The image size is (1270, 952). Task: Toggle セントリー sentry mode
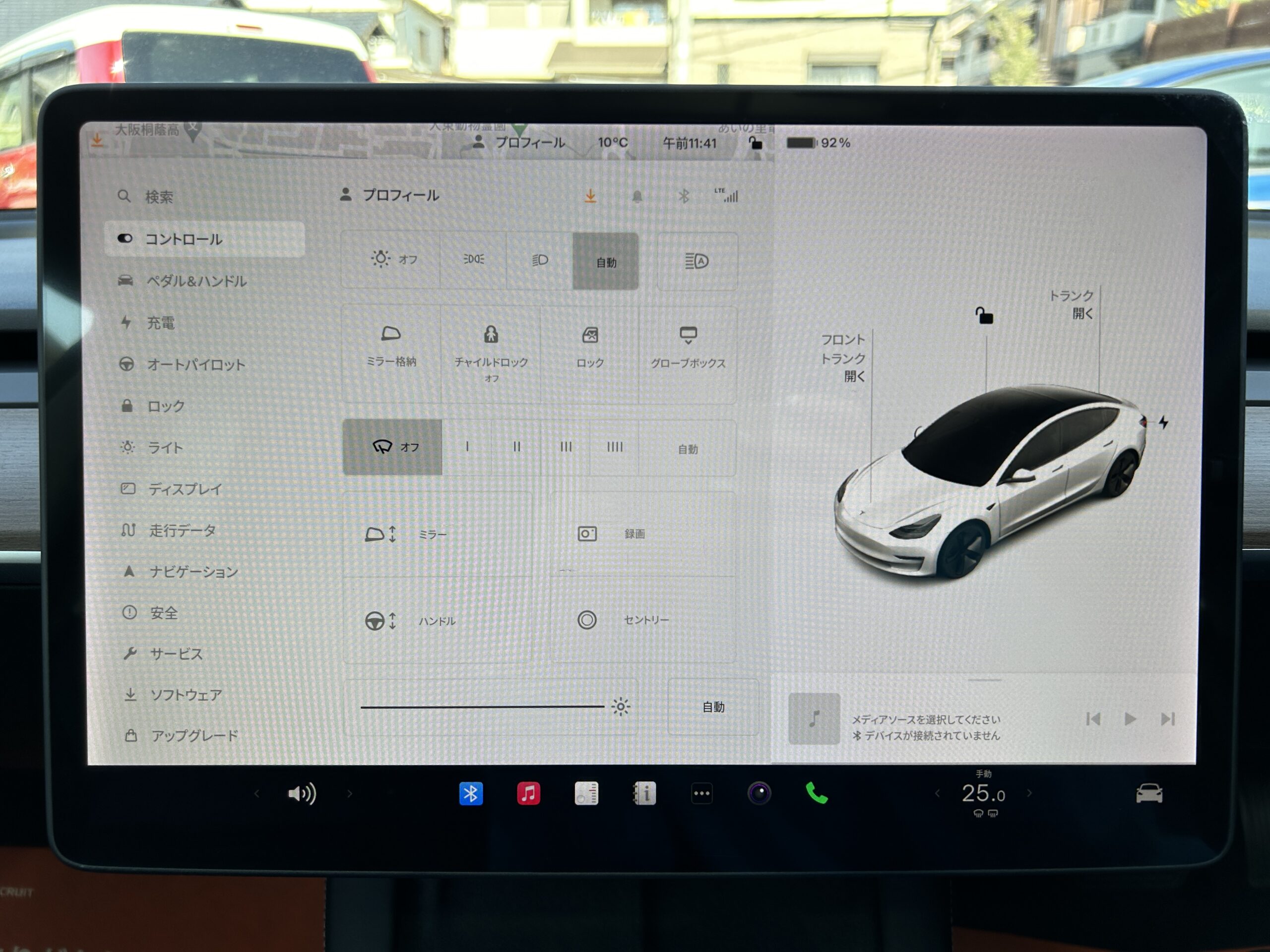tap(643, 620)
